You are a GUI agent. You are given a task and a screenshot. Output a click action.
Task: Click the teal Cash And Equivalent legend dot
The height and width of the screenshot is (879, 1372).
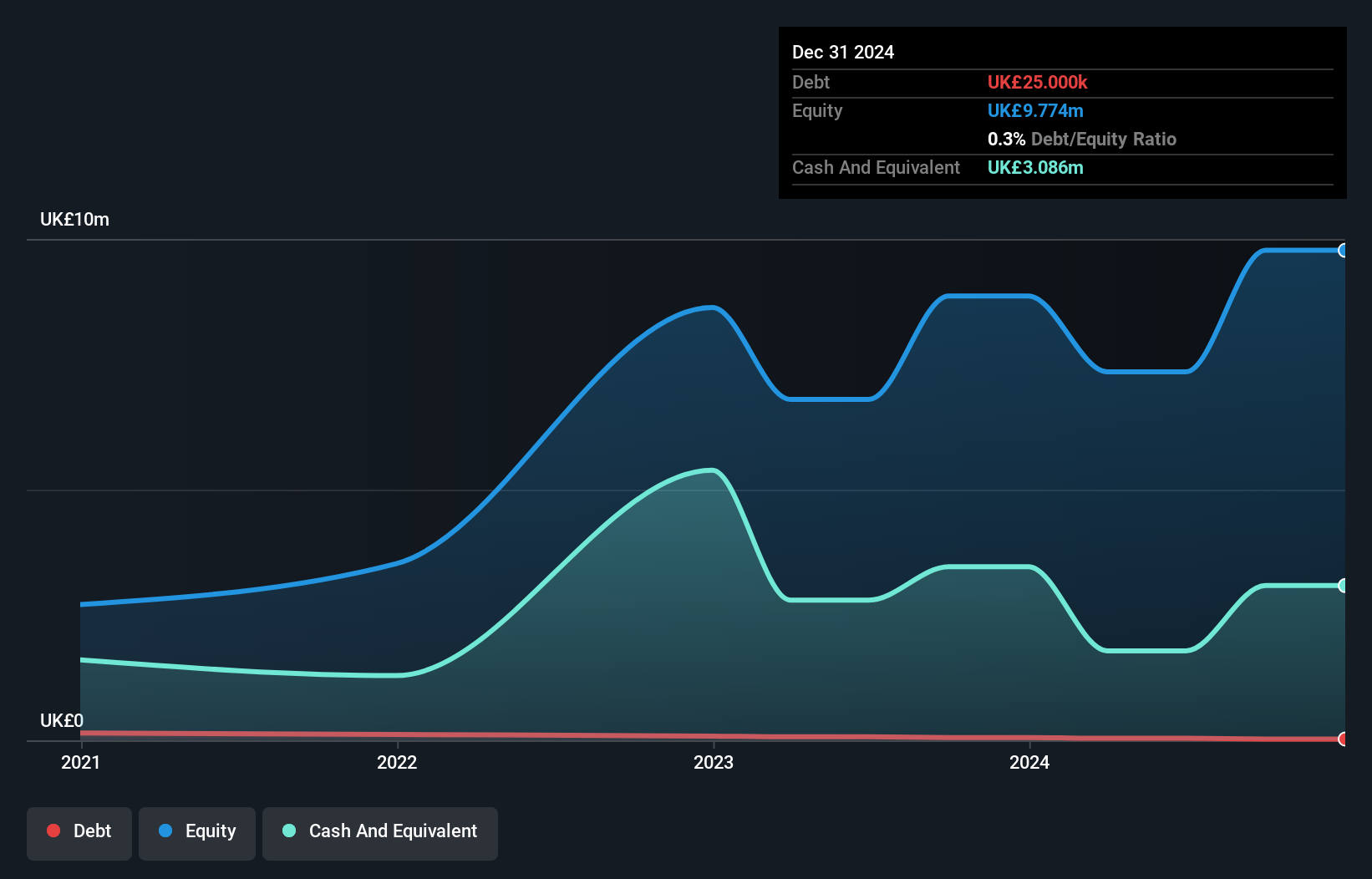click(289, 831)
